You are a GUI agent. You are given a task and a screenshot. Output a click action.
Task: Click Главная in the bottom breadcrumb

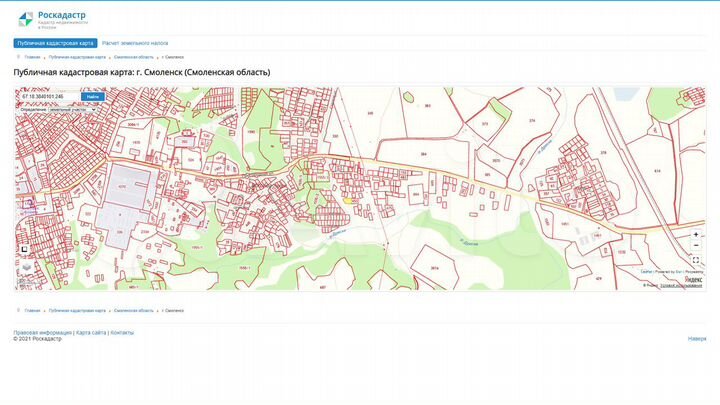33,311
